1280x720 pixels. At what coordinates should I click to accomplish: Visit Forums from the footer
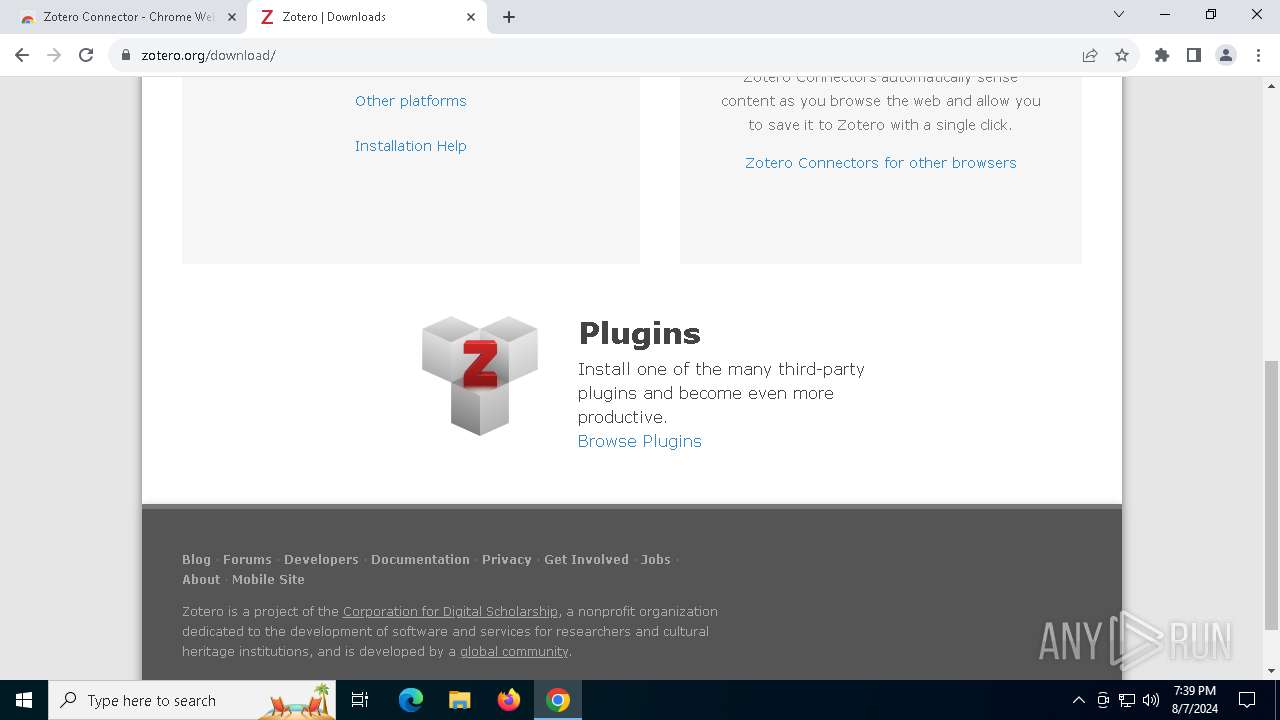pos(247,559)
